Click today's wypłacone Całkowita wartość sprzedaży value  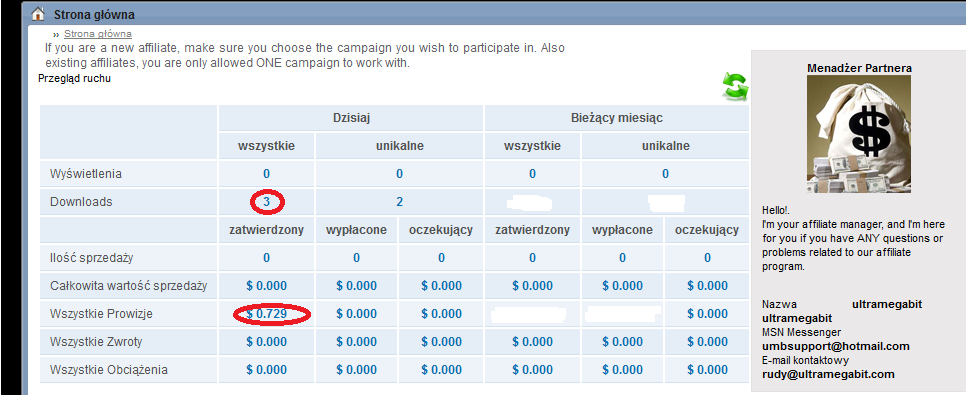click(x=357, y=286)
